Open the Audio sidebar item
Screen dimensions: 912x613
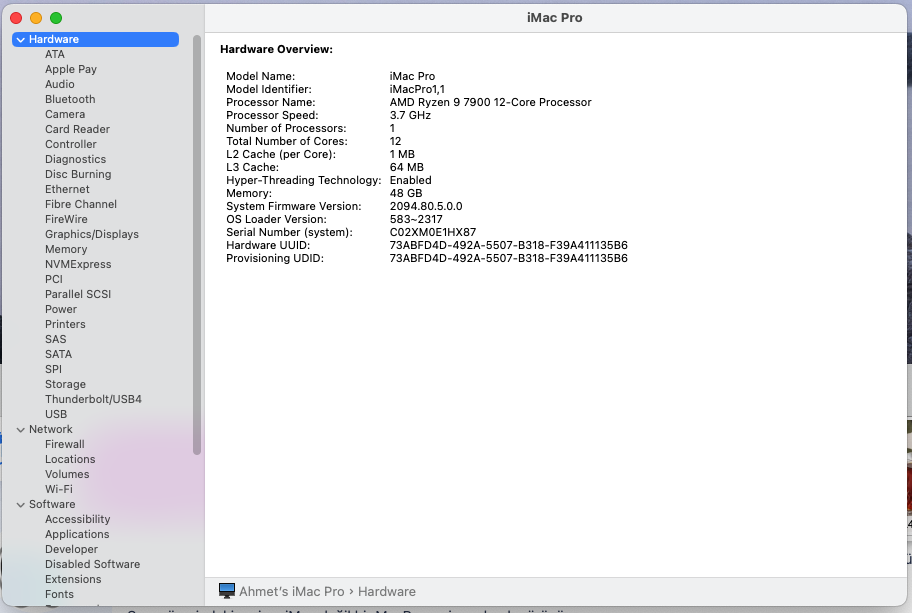60,84
